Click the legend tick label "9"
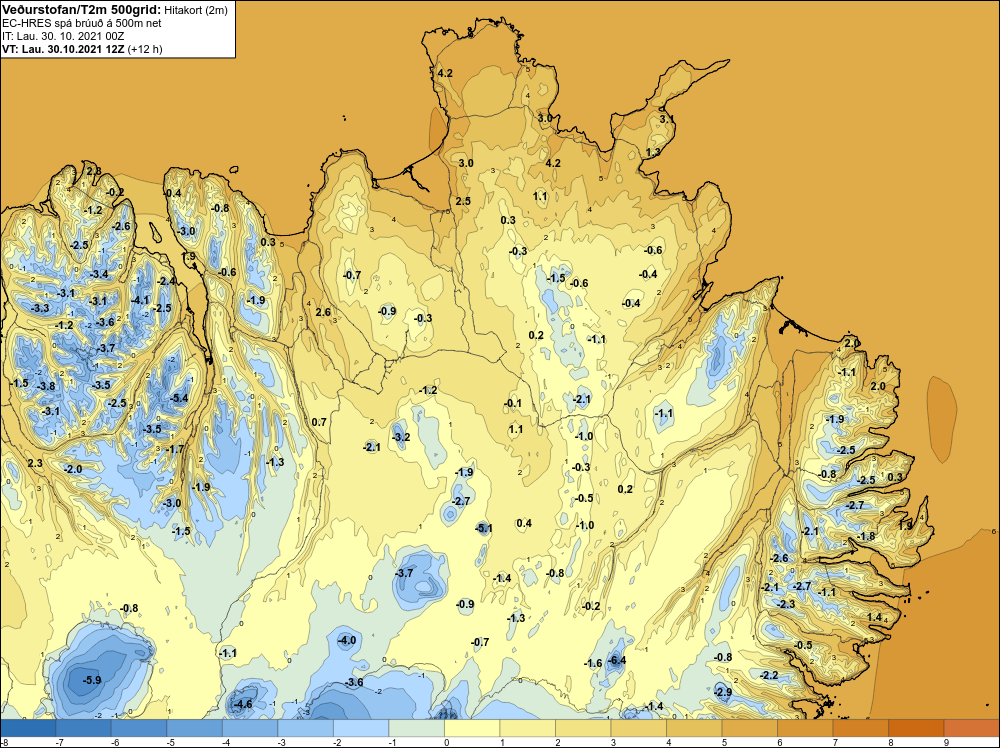 coord(946,742)
